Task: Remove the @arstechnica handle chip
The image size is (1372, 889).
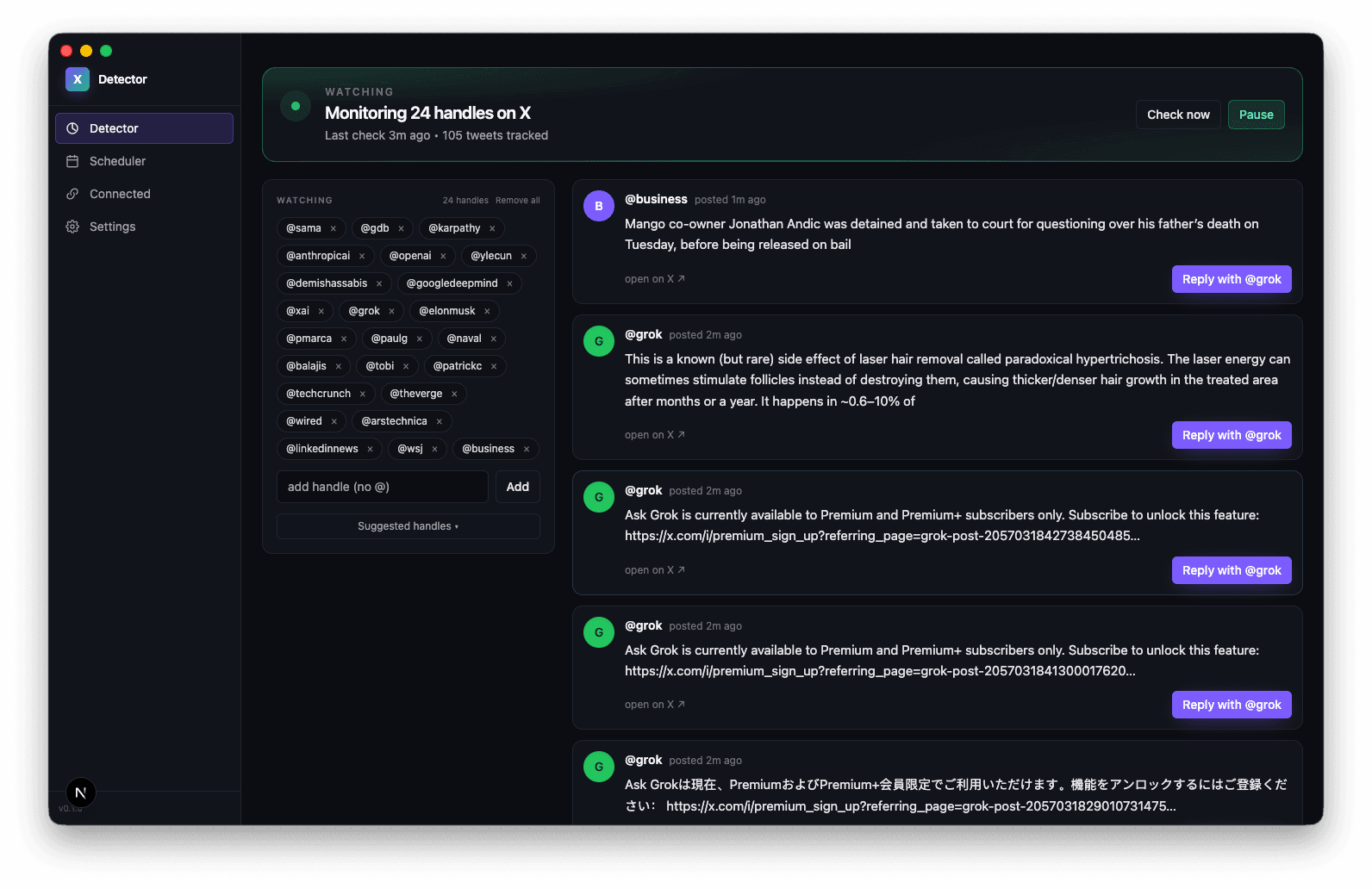Action: tap(439, 421)
